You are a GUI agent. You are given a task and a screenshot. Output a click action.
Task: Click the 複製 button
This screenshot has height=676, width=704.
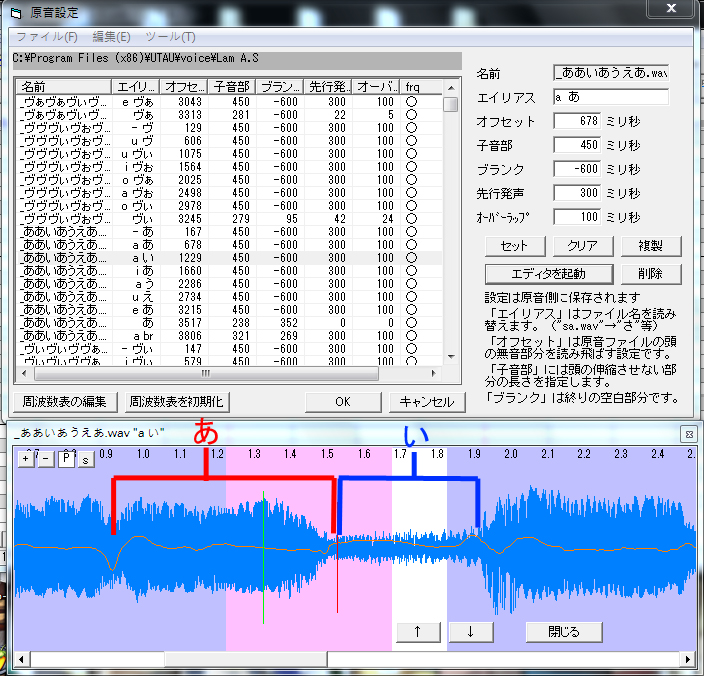651,246
